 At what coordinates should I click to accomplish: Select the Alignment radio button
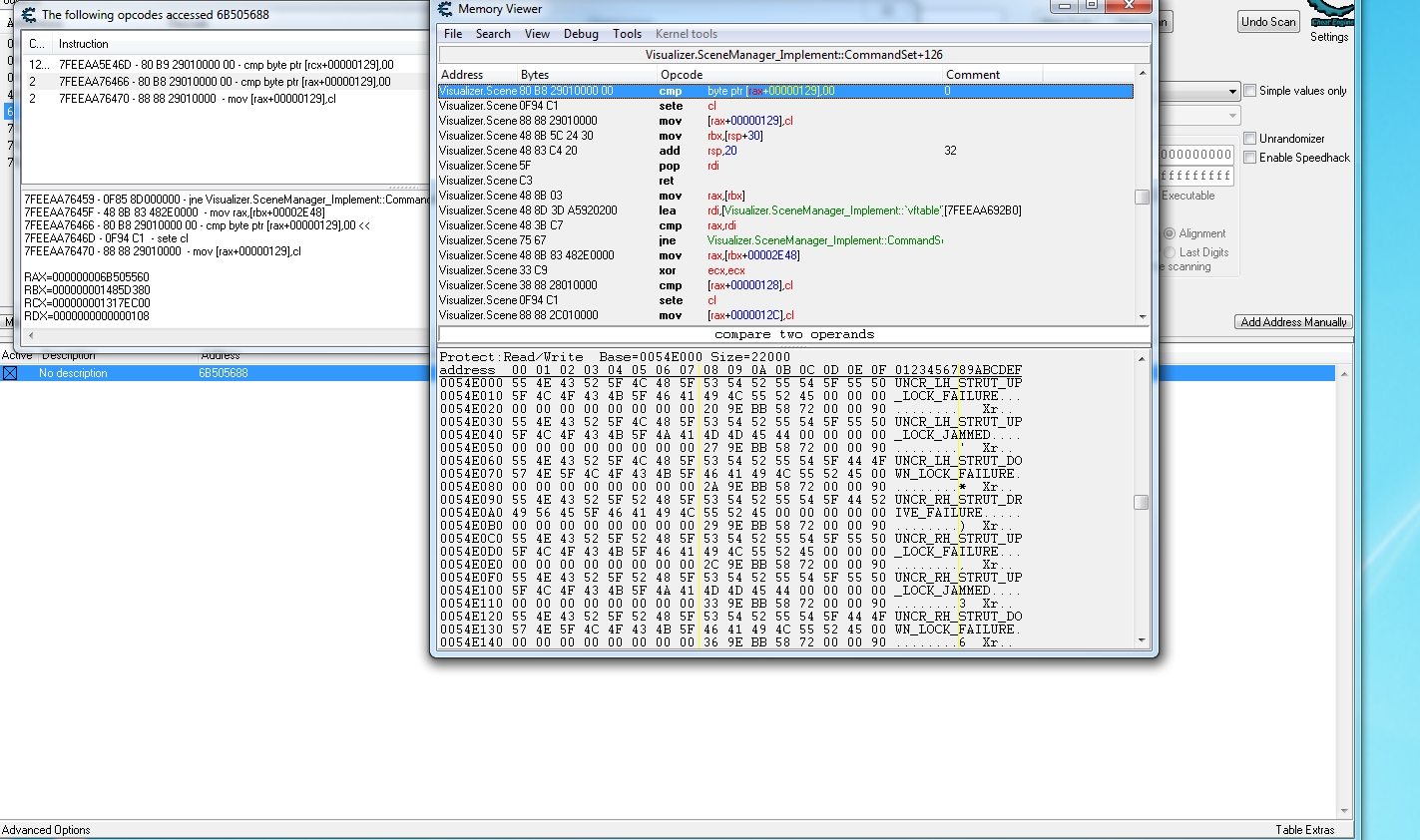[x=1170, y=233]
